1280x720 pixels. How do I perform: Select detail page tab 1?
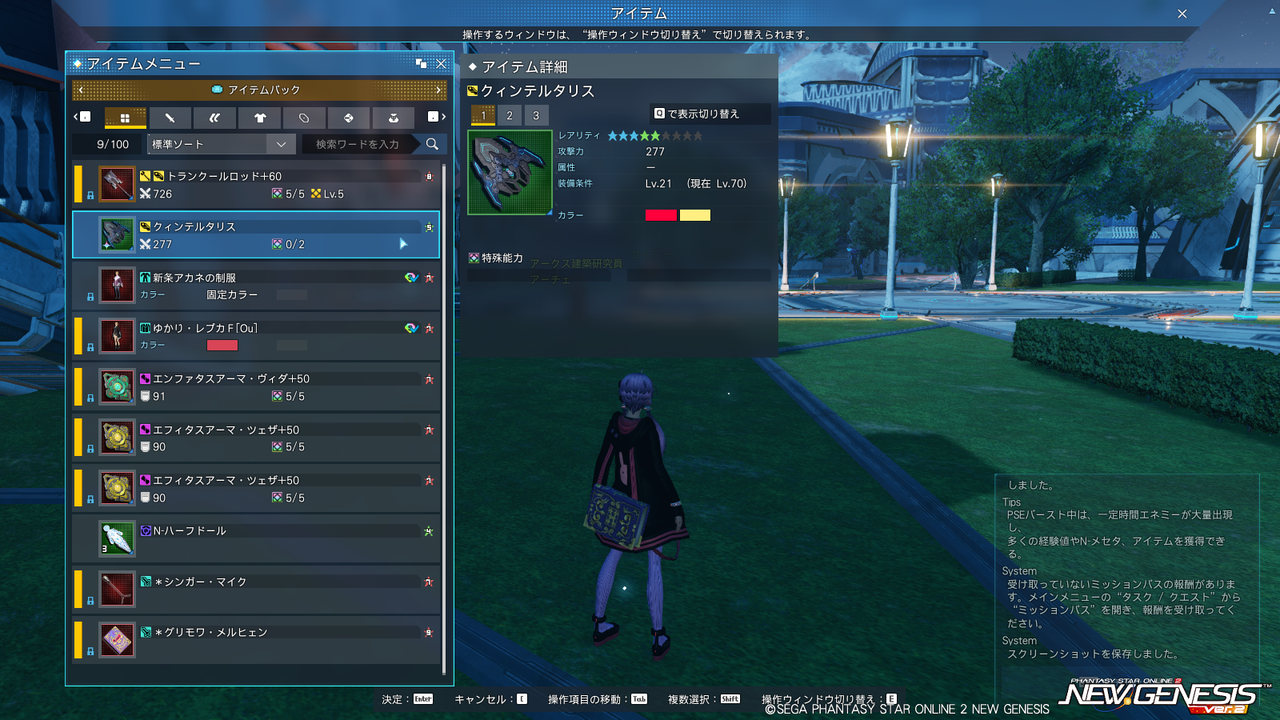483,115
